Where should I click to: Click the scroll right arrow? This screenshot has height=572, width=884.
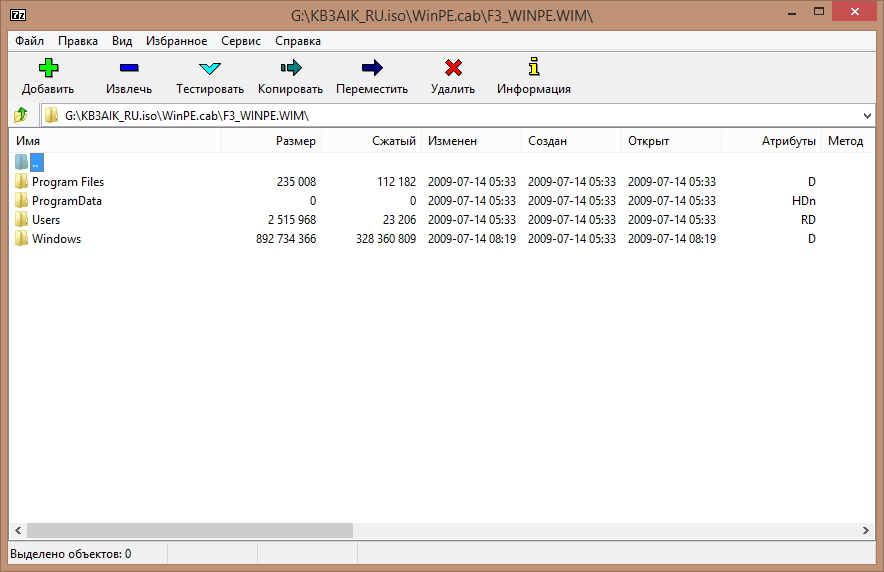pos(866,530)
